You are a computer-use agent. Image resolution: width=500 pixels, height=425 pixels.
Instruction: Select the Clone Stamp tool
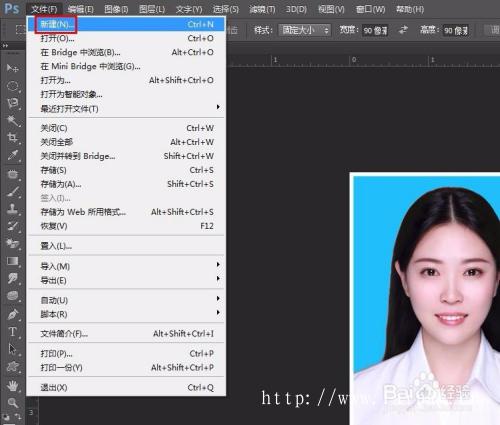pyautogui.click(x=13, y=209)
